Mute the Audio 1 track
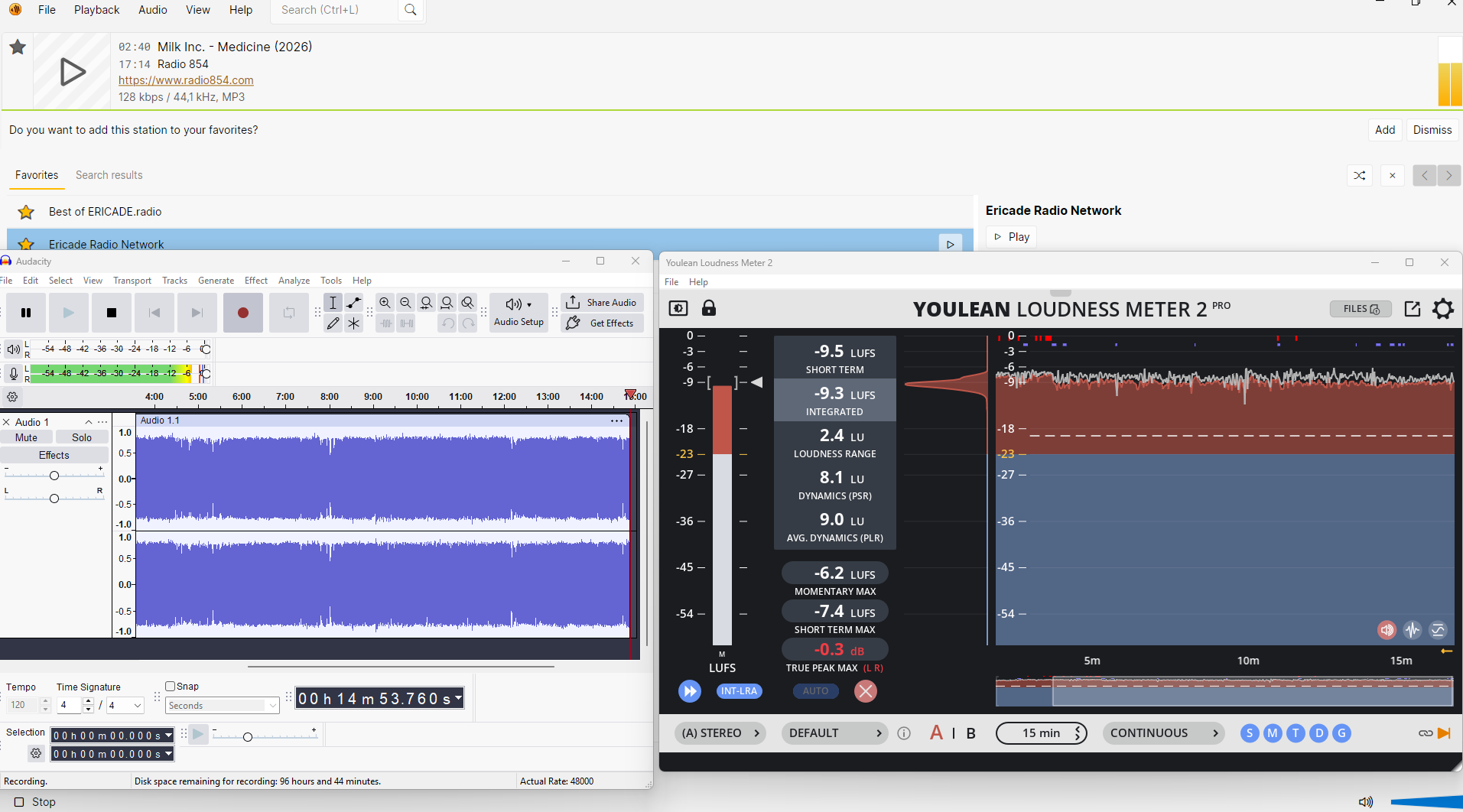Screen dimensions: 1463x812 [x=26, y=437]
